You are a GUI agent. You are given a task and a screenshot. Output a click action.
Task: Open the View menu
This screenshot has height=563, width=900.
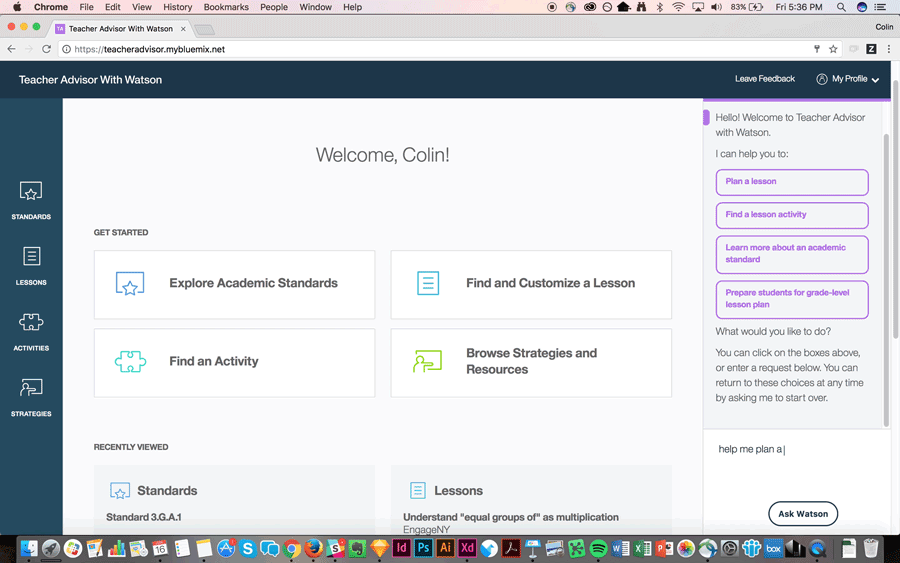141,7
